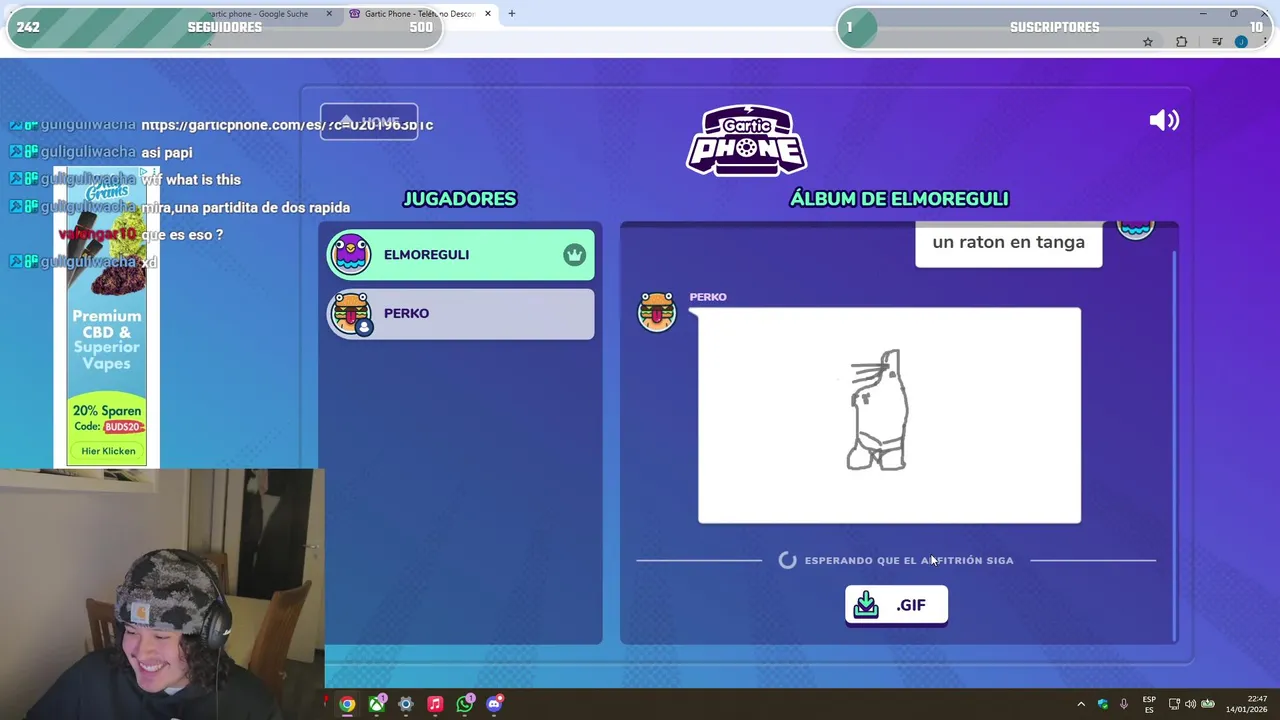The image size is (1280, 720).
Task: Switch to the 'gartic phone - Google Suche' tab
Action: (x=262, y=14)
